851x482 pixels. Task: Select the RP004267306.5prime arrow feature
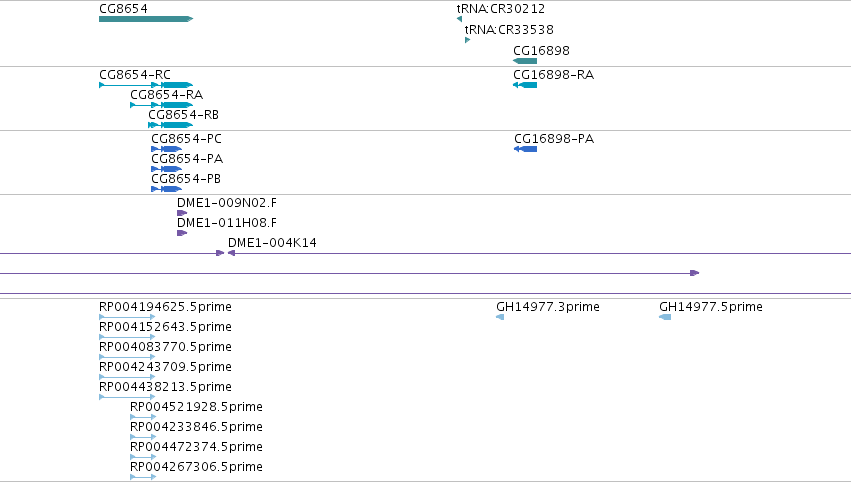pos(143,477)
